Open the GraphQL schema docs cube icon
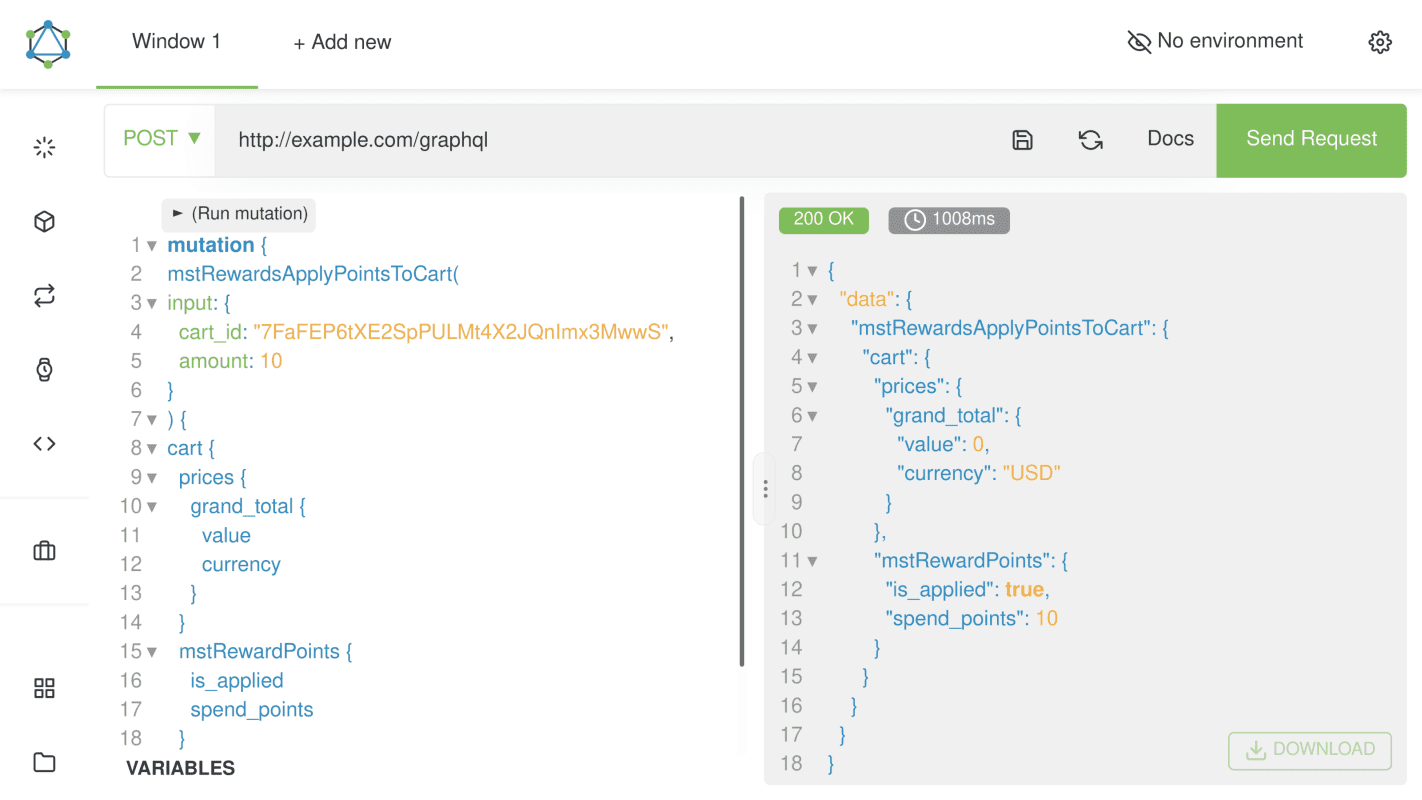1422x800 pixels. point(44,221)
